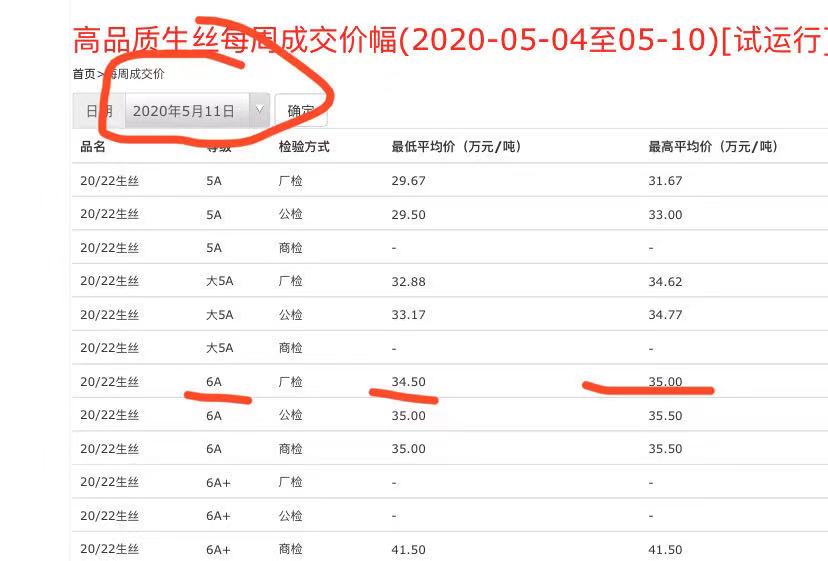Image resolution: width=828 pixels, height=561 pixels.
Task: Go to 首页 breadcrumb link
Action: pos(84,74)
